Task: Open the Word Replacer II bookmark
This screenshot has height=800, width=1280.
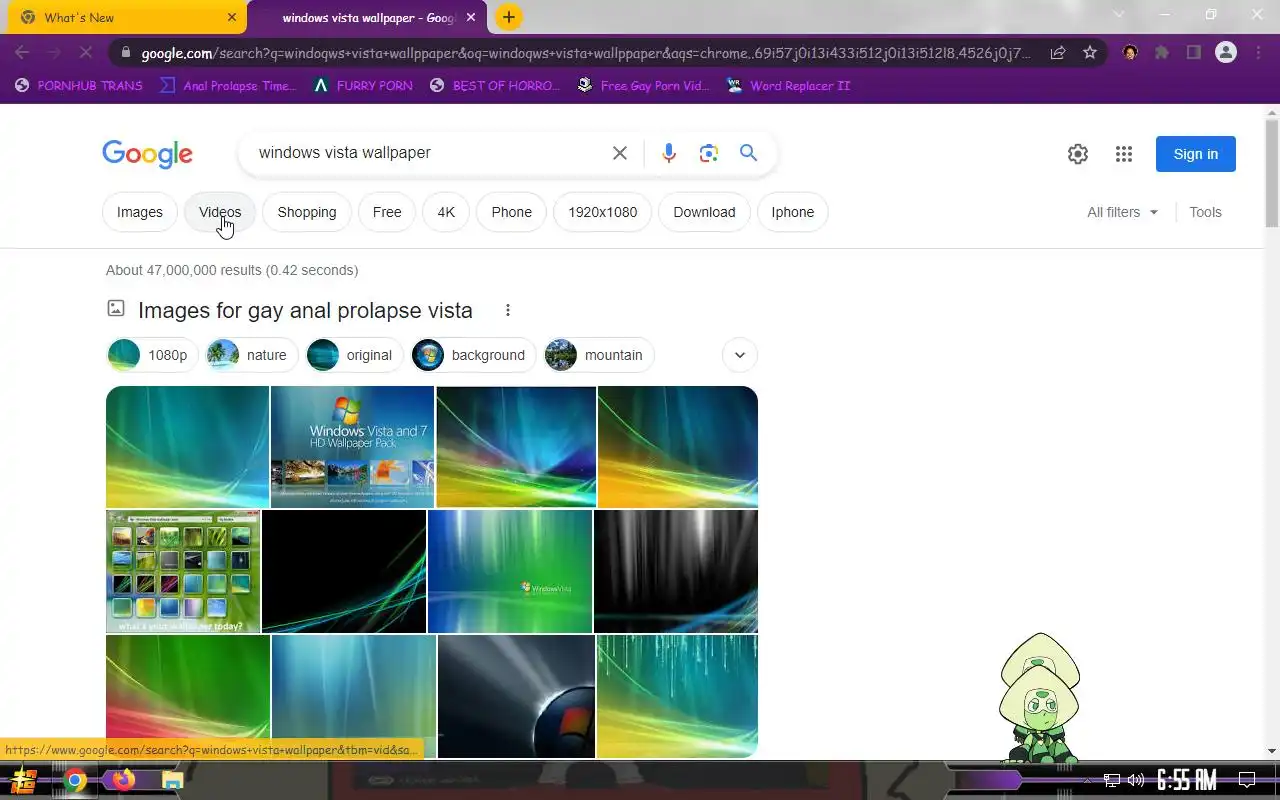Action: click(x=788, y=86)
